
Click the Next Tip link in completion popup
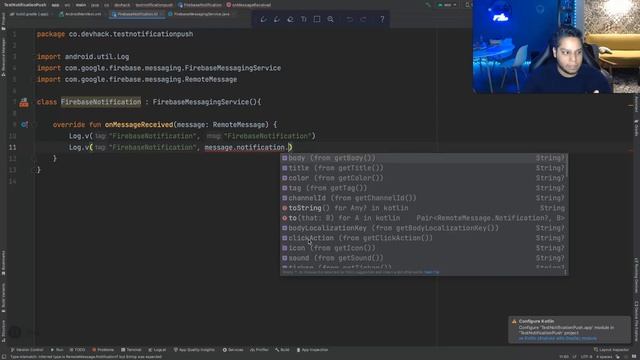tap(431, 272)
